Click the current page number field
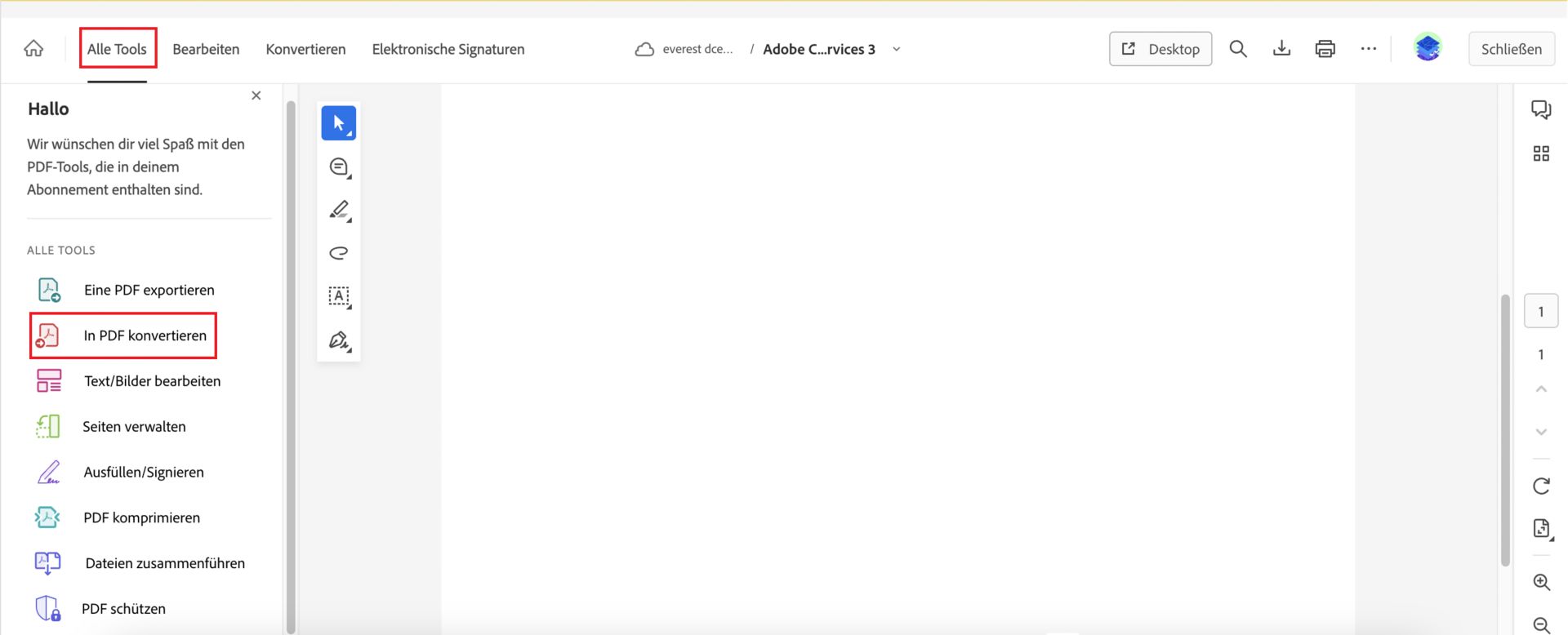Screen dimensions: 1568x635 pyautogui.click(x=1541, y=312)
